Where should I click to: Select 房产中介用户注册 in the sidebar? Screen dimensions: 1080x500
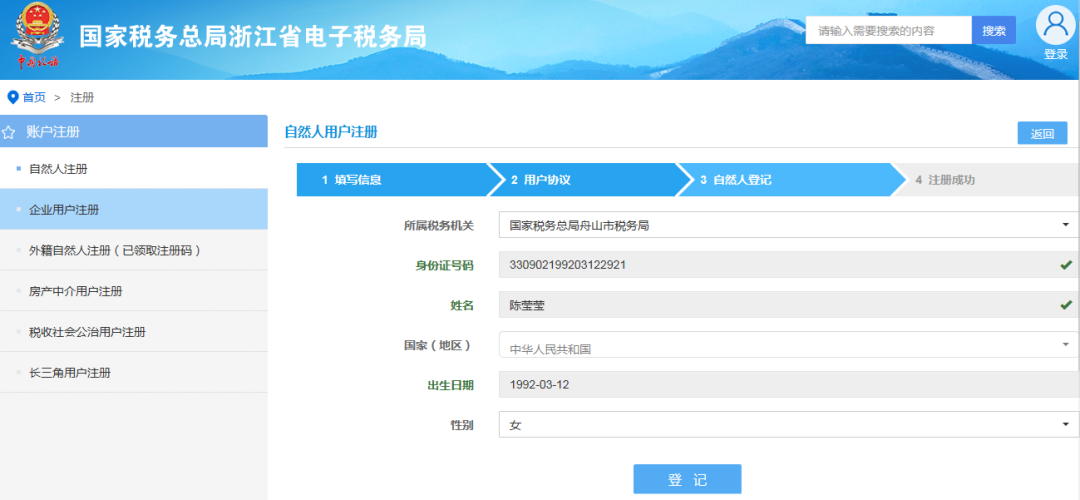click(x=134, y=291)
